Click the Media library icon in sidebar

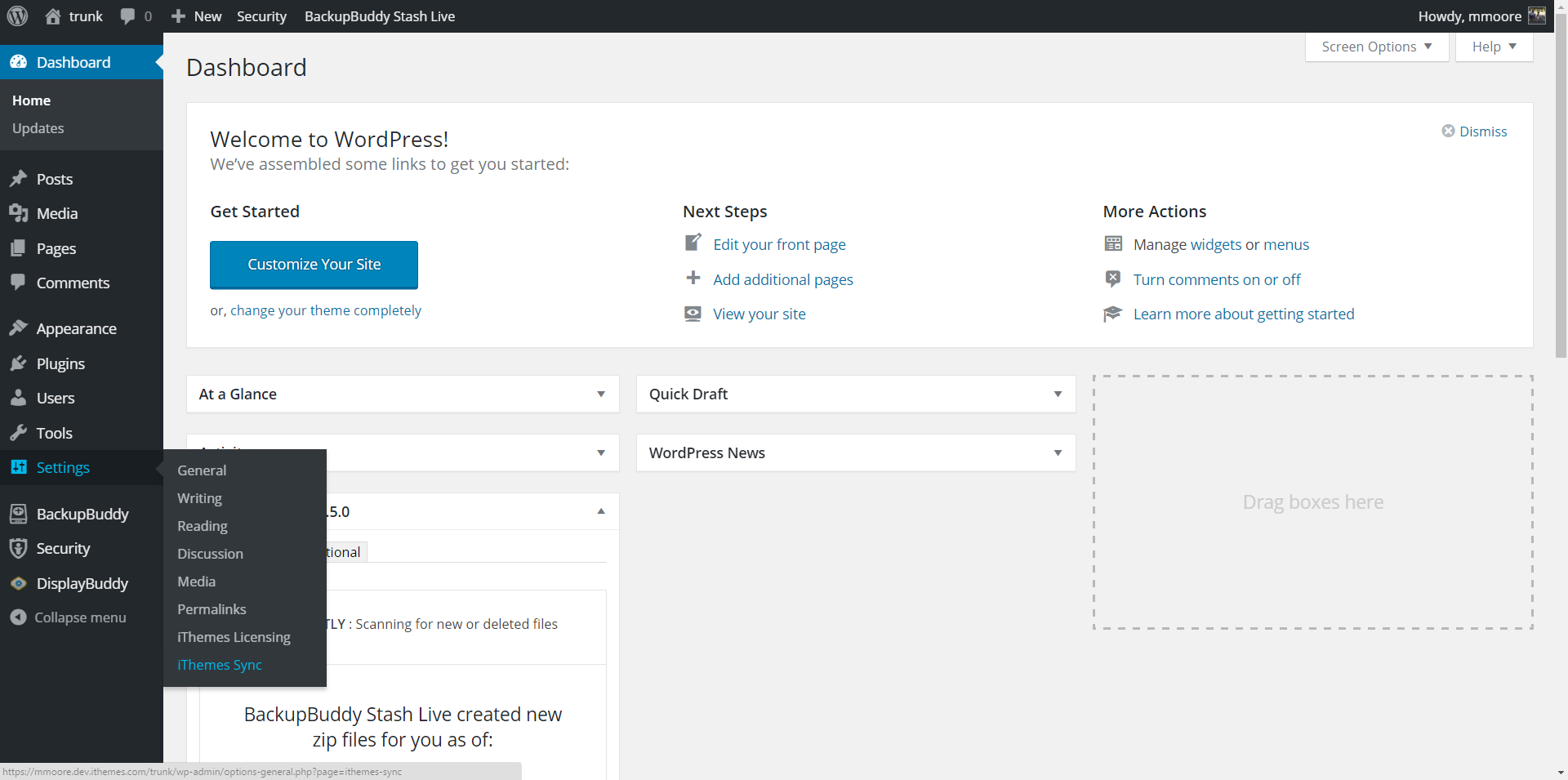click(18, 213)
